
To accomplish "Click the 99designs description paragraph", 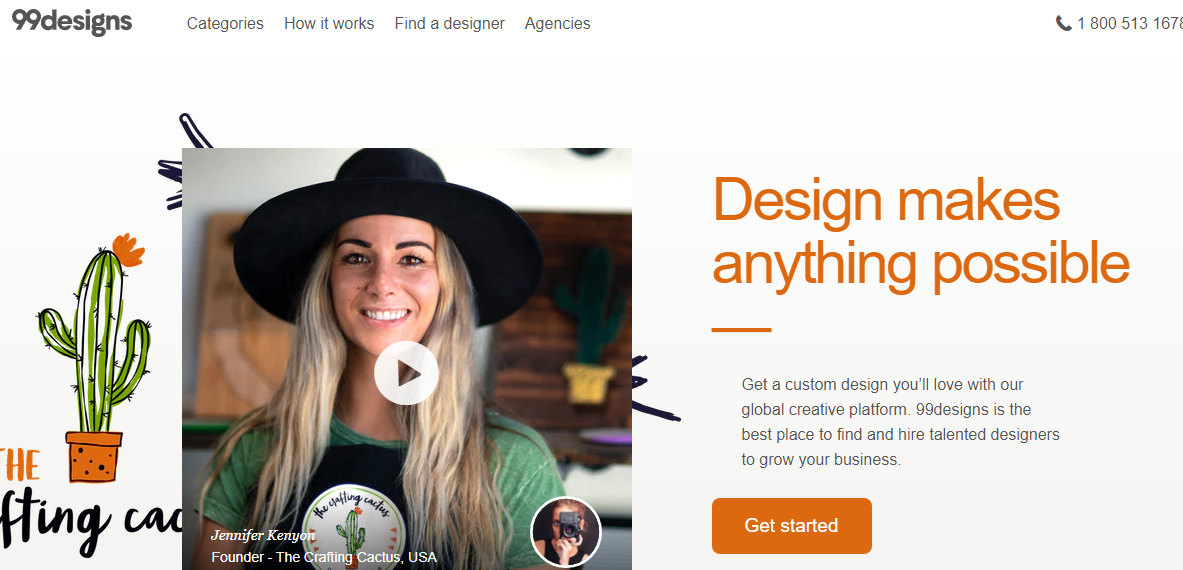I will pyautogui.click(x=900, y=422).
